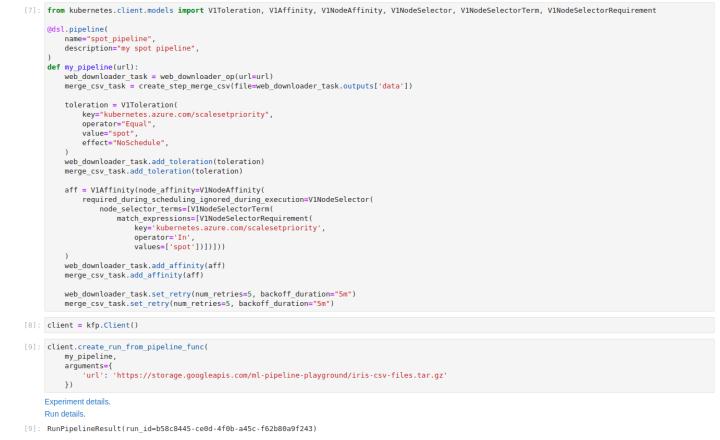Click the toleration key scalesetpriority string

(x=184, y=114)
